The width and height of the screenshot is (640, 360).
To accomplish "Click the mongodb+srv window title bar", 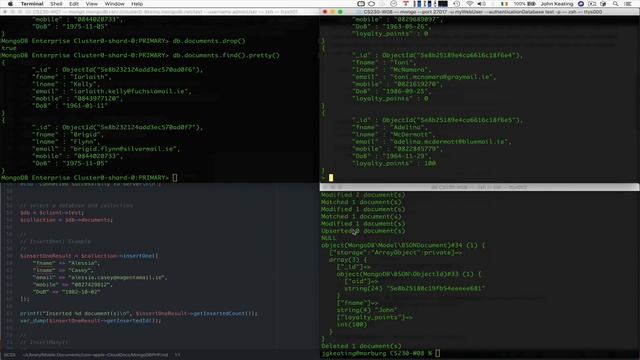I will click(x=160, y=12).
